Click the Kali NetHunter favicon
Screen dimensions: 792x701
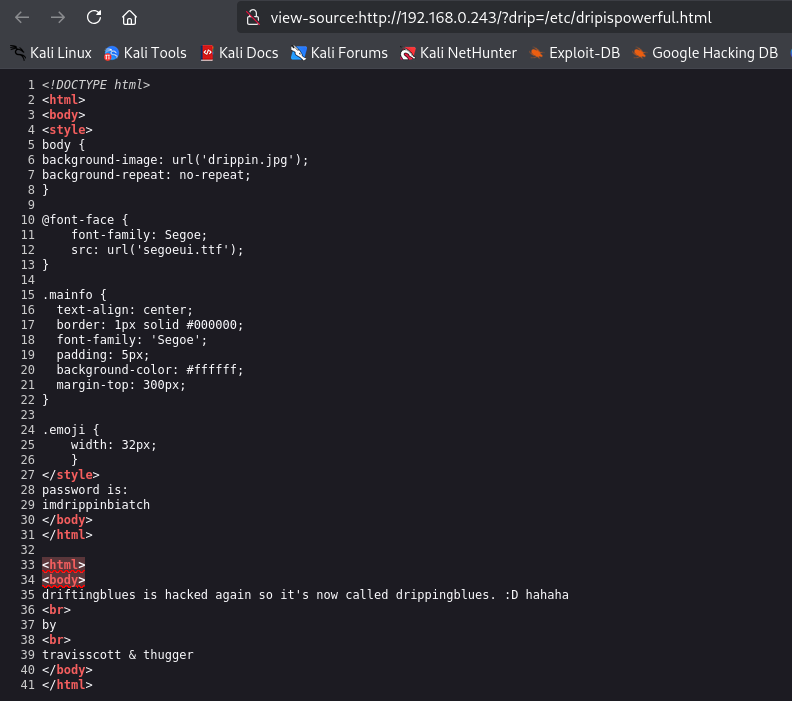coord(408,53)
